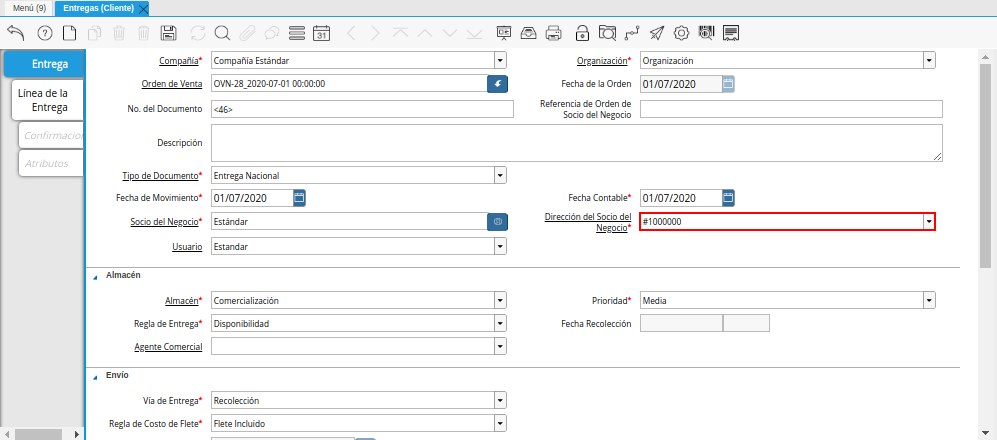Click the printer icon in toolbar
This screenshot has width=997, height=440.
click(x=554, y=33)
